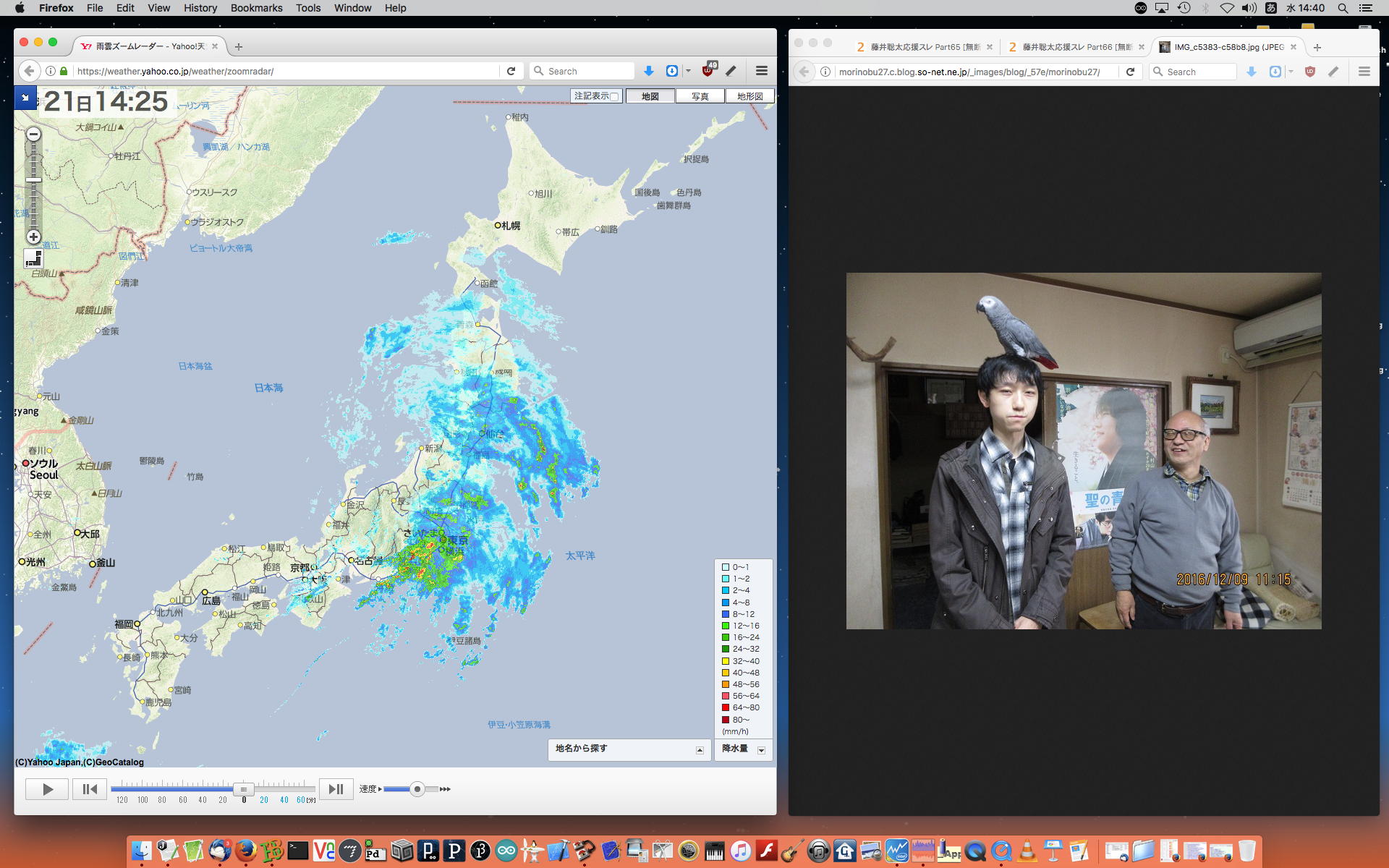Expand the 地名から探す panel
Image resolution: width=1389 pixels, height=868 pixels.
[700, 750]
